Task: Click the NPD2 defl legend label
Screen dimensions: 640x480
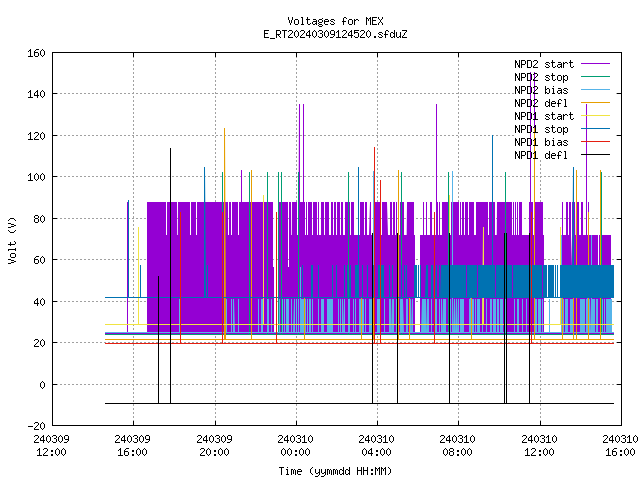Action: [x=541, y=103]
